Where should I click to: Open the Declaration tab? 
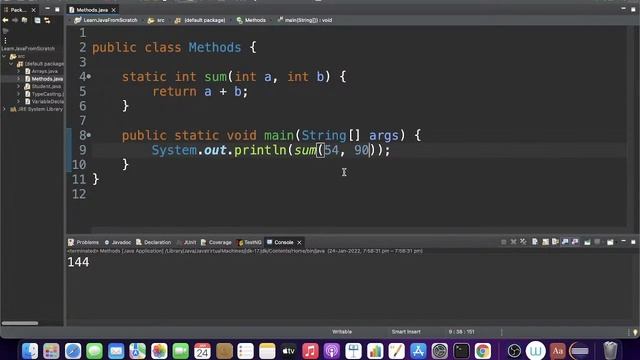point(153,242)
